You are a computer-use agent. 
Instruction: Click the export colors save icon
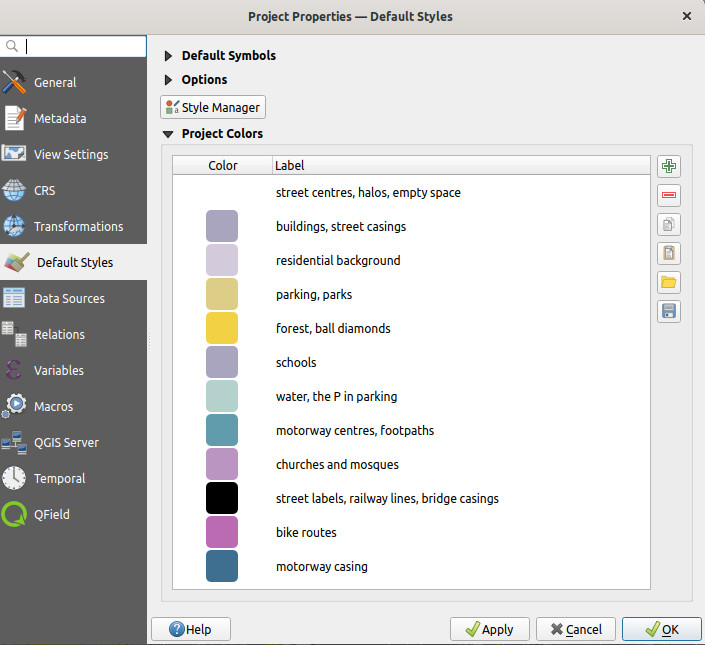coord(669,311)
